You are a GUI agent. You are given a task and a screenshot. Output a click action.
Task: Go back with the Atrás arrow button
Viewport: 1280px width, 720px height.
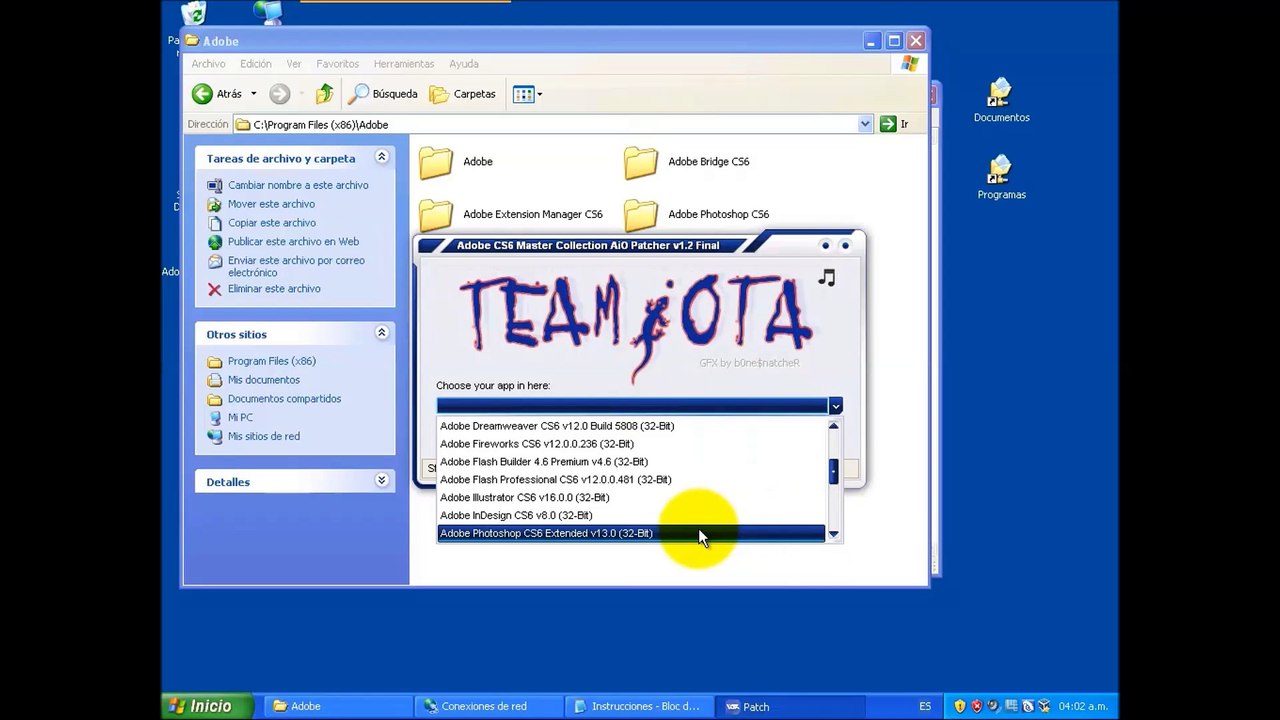[x=217, y=94]
